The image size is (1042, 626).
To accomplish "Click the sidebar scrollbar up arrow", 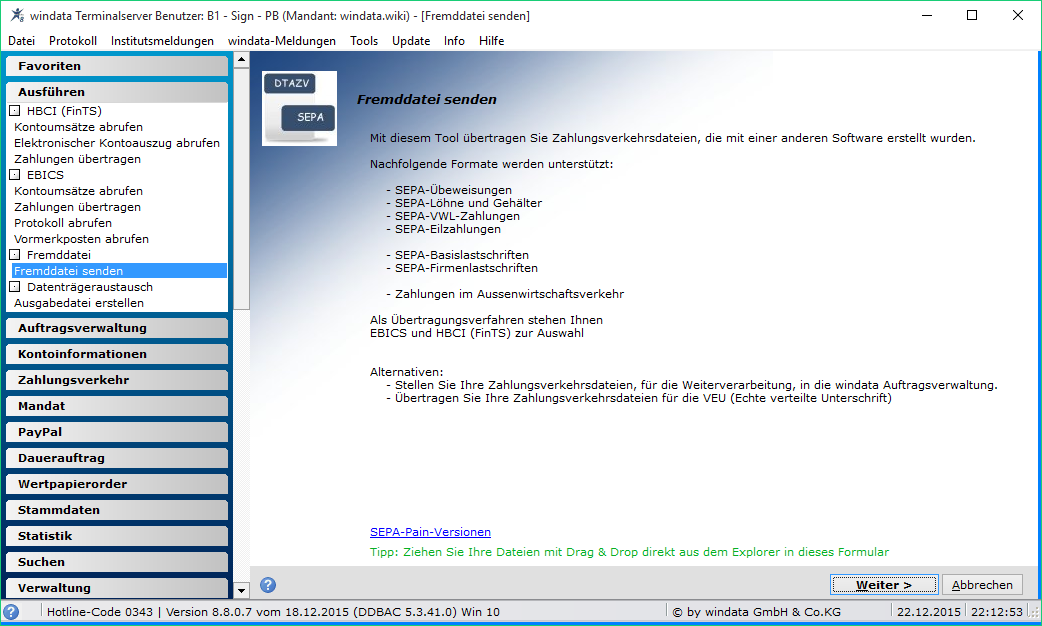I will click(241, 60).
